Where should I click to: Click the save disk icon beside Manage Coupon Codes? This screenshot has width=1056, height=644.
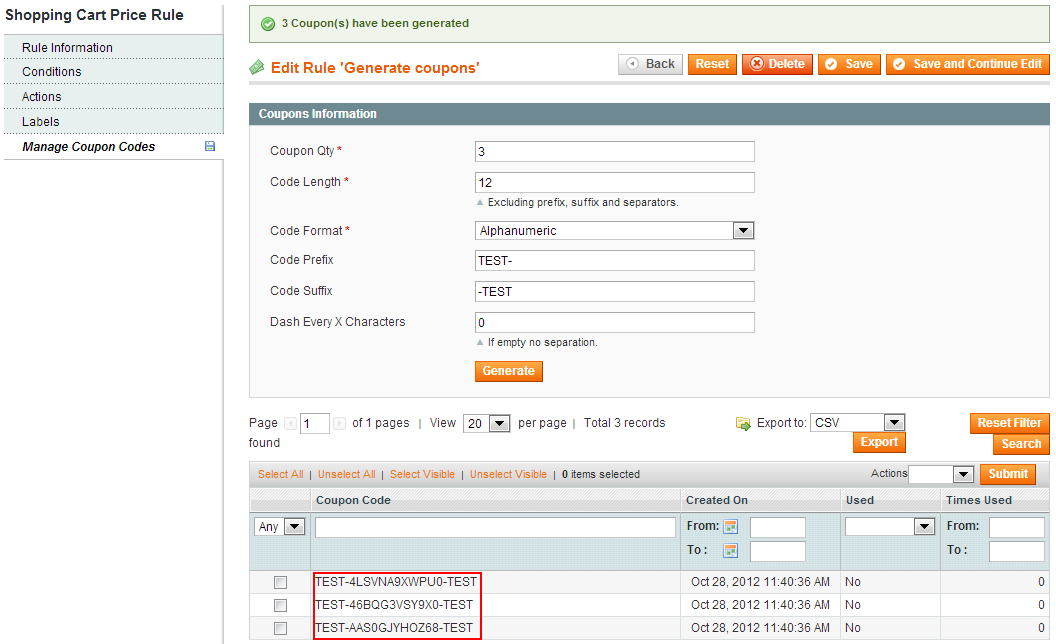click(x=210, y=146)
